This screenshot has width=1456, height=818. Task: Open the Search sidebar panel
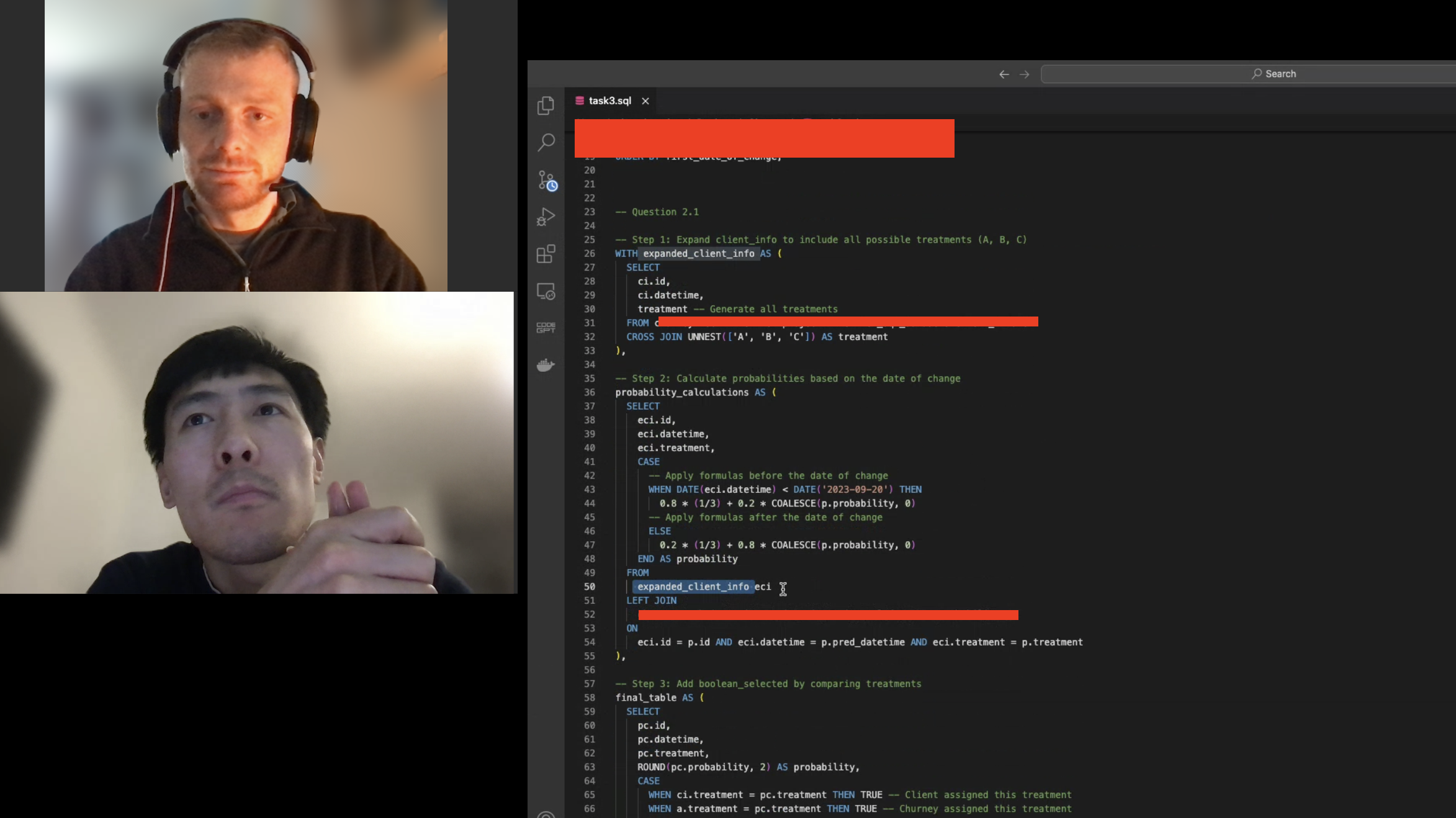[x=546, y=143]
